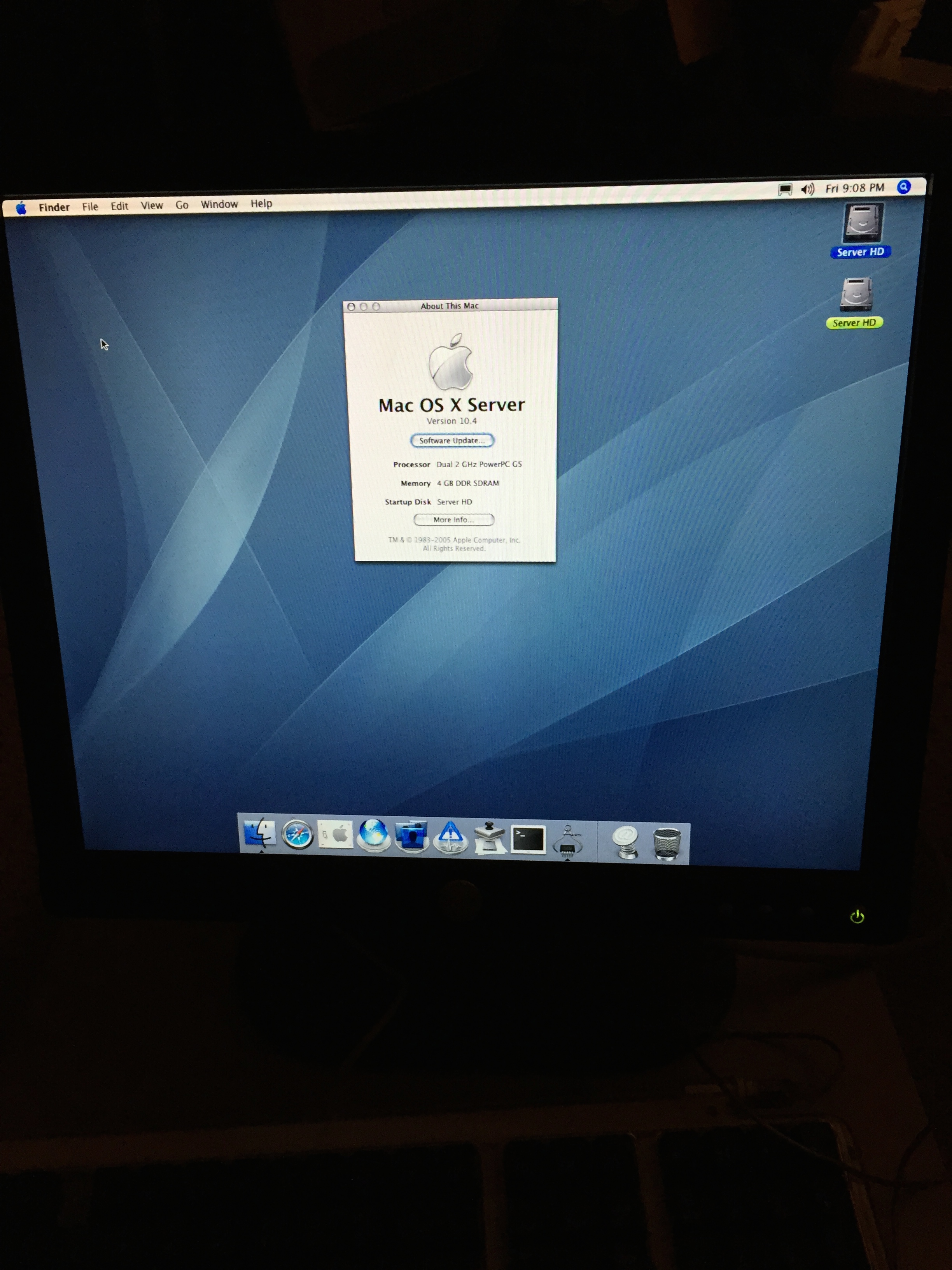Screen dimensions: 952x1270
Task: Open the Window menu
Action: (219, 204)
